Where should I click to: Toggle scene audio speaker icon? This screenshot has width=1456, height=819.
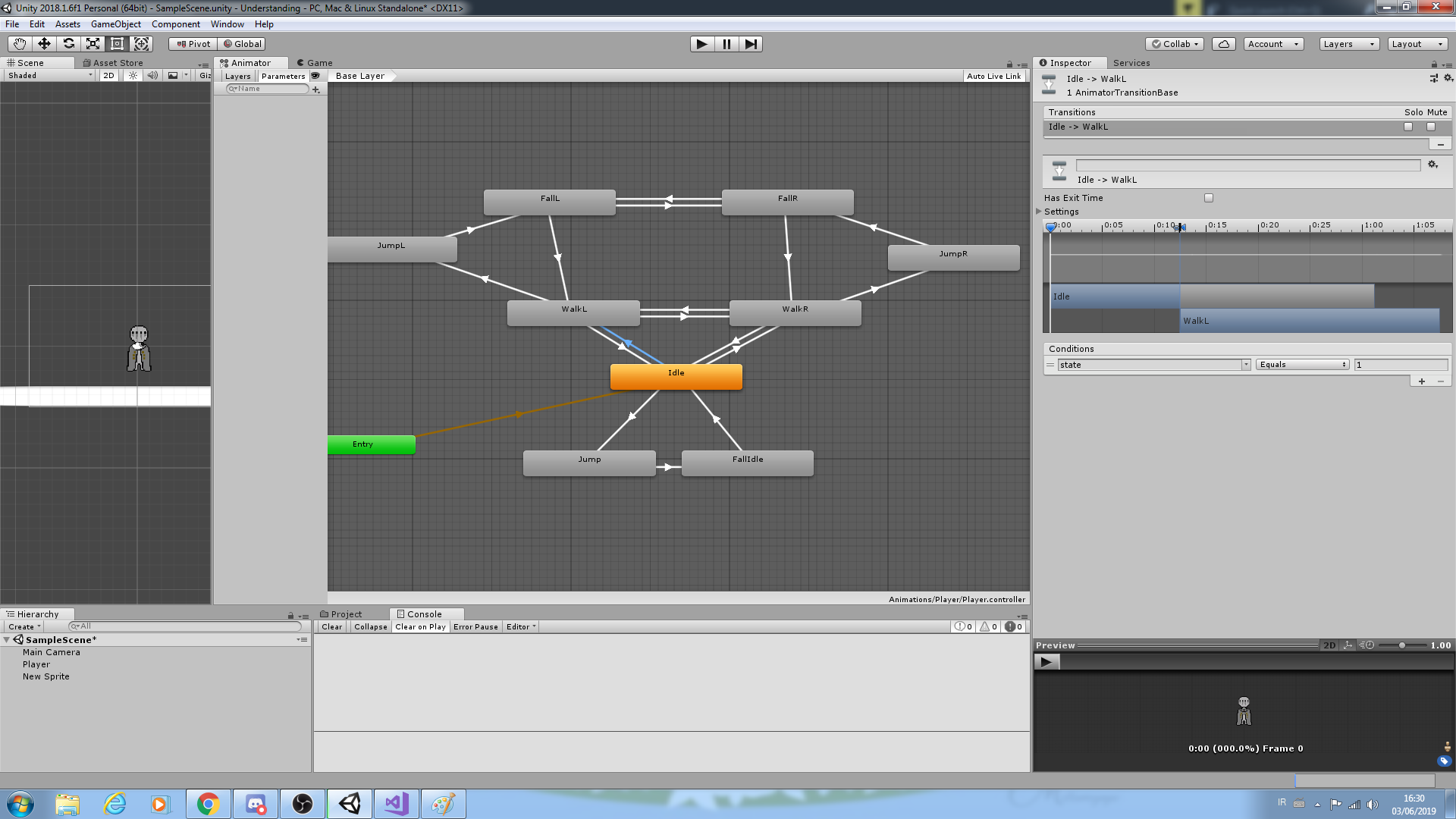[x=152, y=75]
